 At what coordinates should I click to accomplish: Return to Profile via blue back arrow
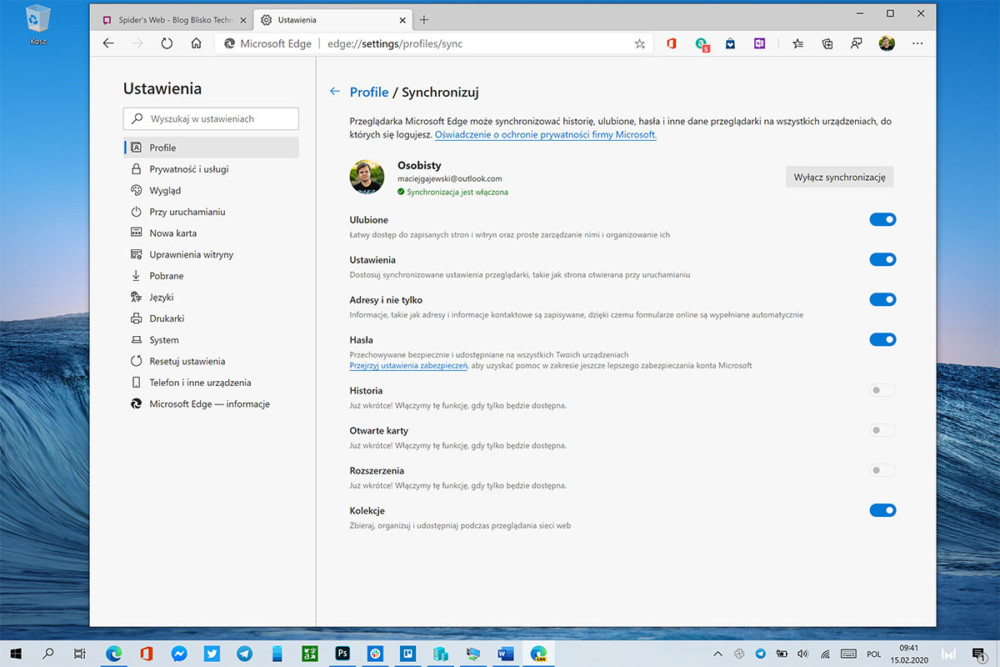334,91
